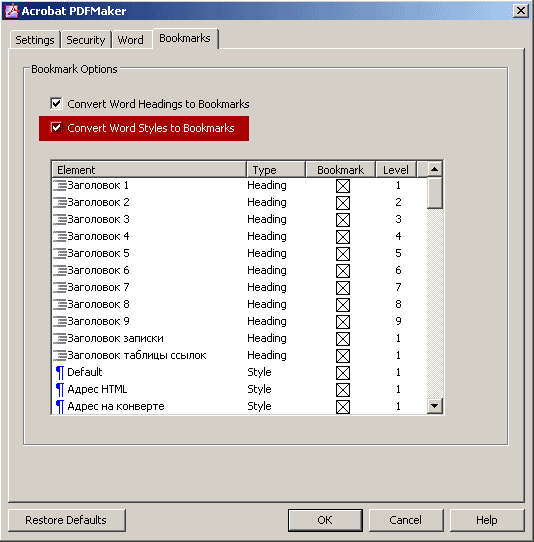Image resolution: width=534 pixels, height=542 pixels.
Task: Uncheck the Bookmark box for Заголовок 3
Action: [x=343, y=220]
